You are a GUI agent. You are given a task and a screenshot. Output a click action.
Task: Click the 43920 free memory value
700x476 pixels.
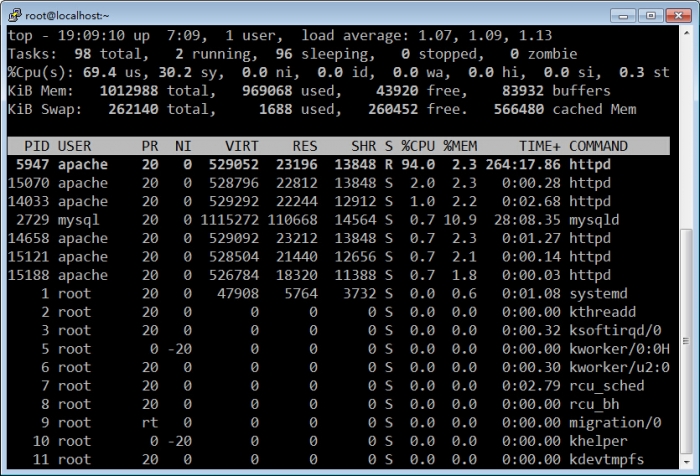pos(397,91)
